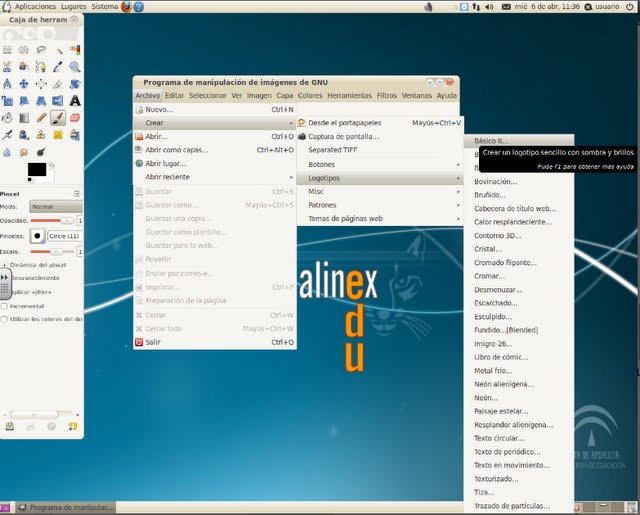The width and height of the screenshot is (640, 515).
Task: Choose 'Nuevo...' from Archivo menu
Action: (x=215, y=109)
